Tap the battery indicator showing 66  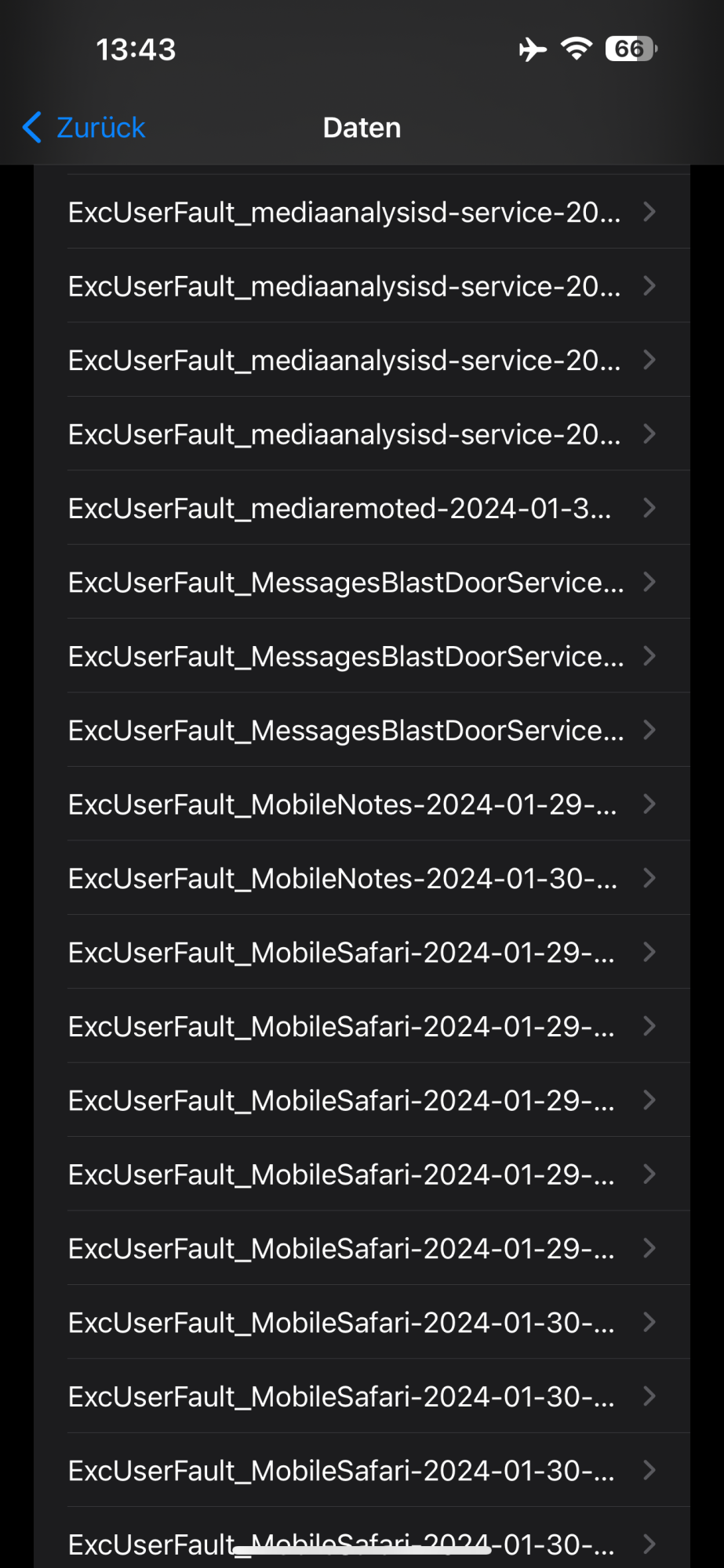[631, 49]
